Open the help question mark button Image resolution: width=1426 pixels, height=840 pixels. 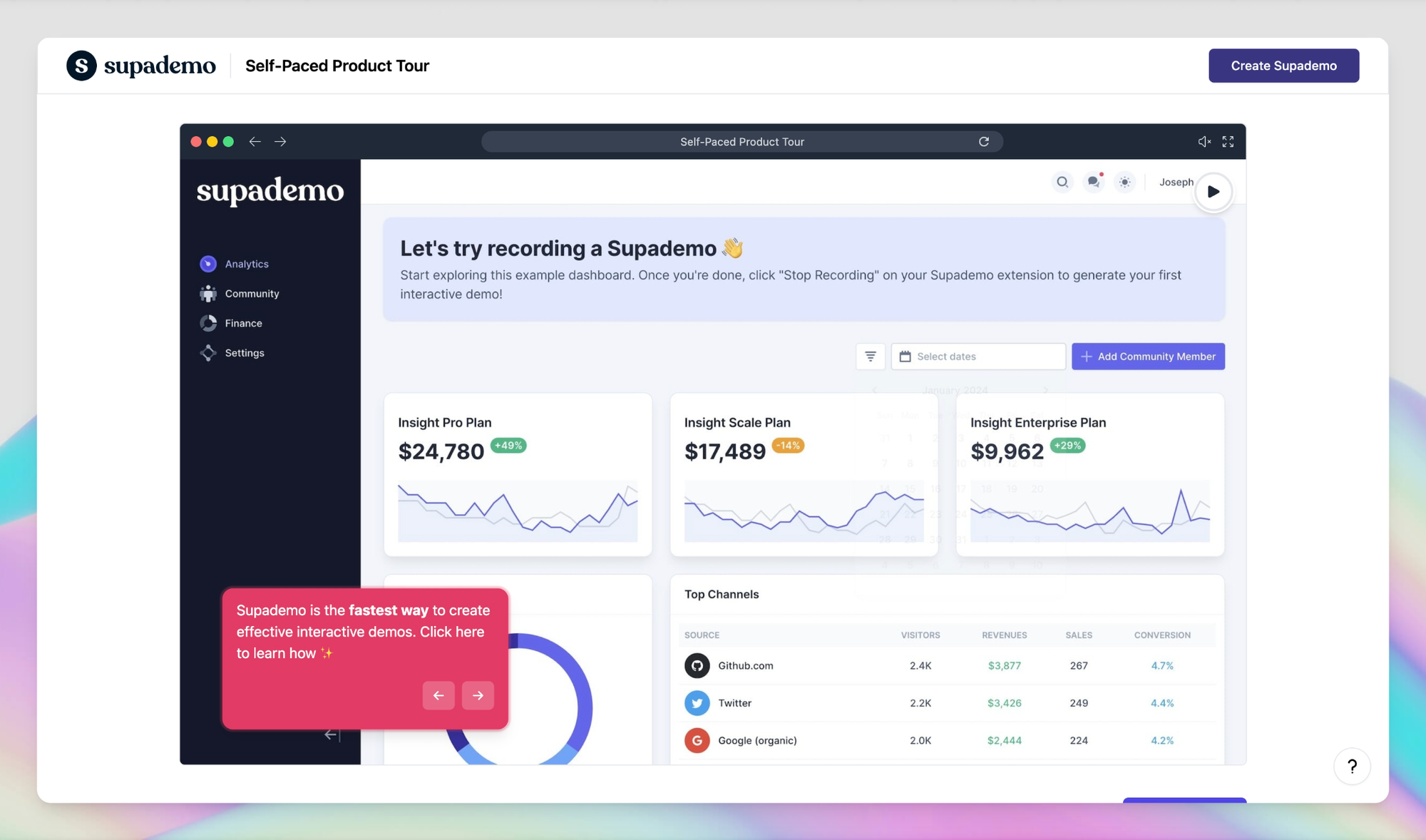[1352, 767]
